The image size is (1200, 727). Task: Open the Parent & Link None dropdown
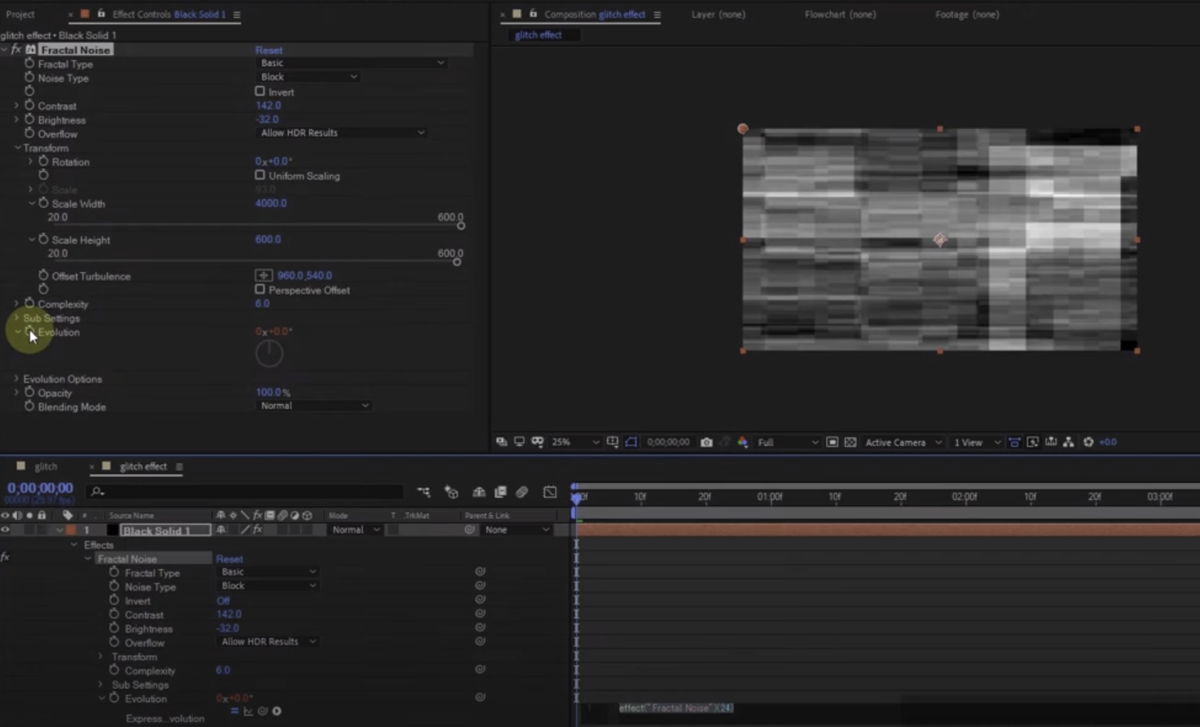point(517,530)
